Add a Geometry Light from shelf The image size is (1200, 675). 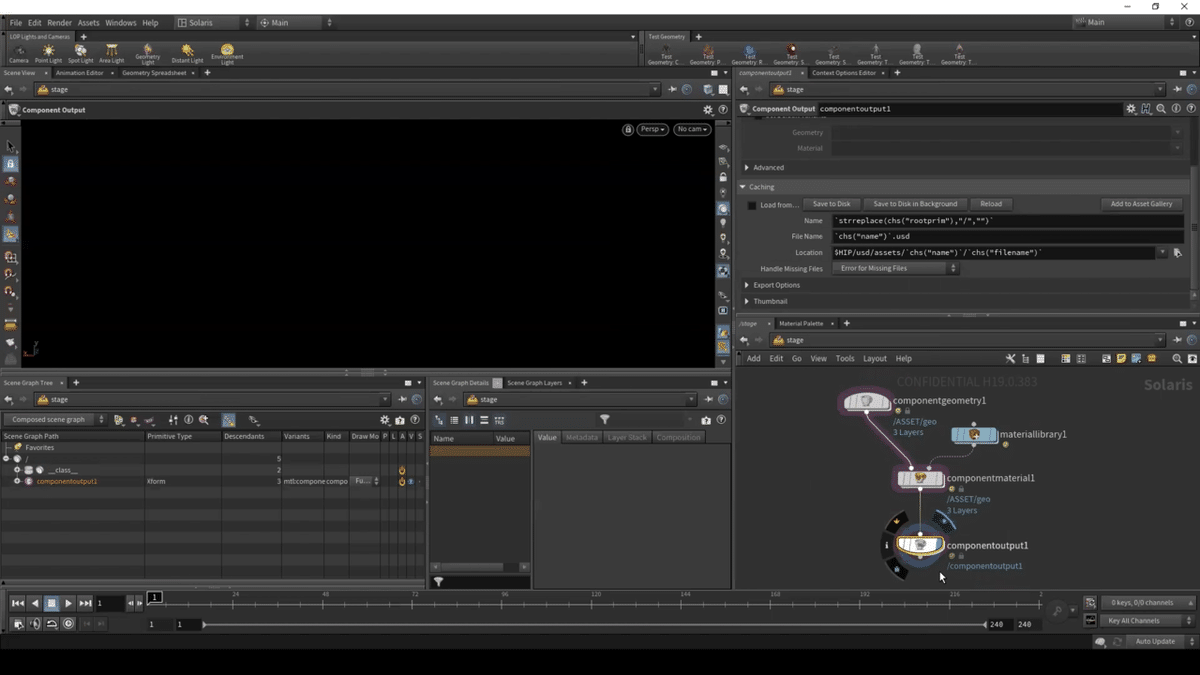coord(148,53)
